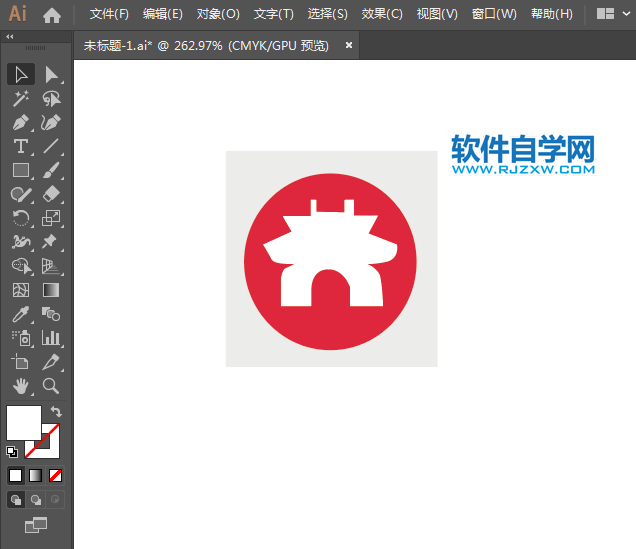Select the Rotate tool
Image resolution: width=636 pixels, height=549 pixels.
pyautogui.click(x=21, y=218)
